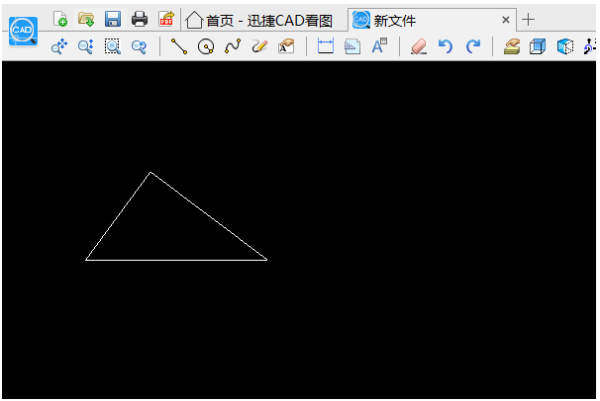Select the freehand pencil tool
Image resolution: width=600 pixels, height=401 pixels.
point(259,46)
